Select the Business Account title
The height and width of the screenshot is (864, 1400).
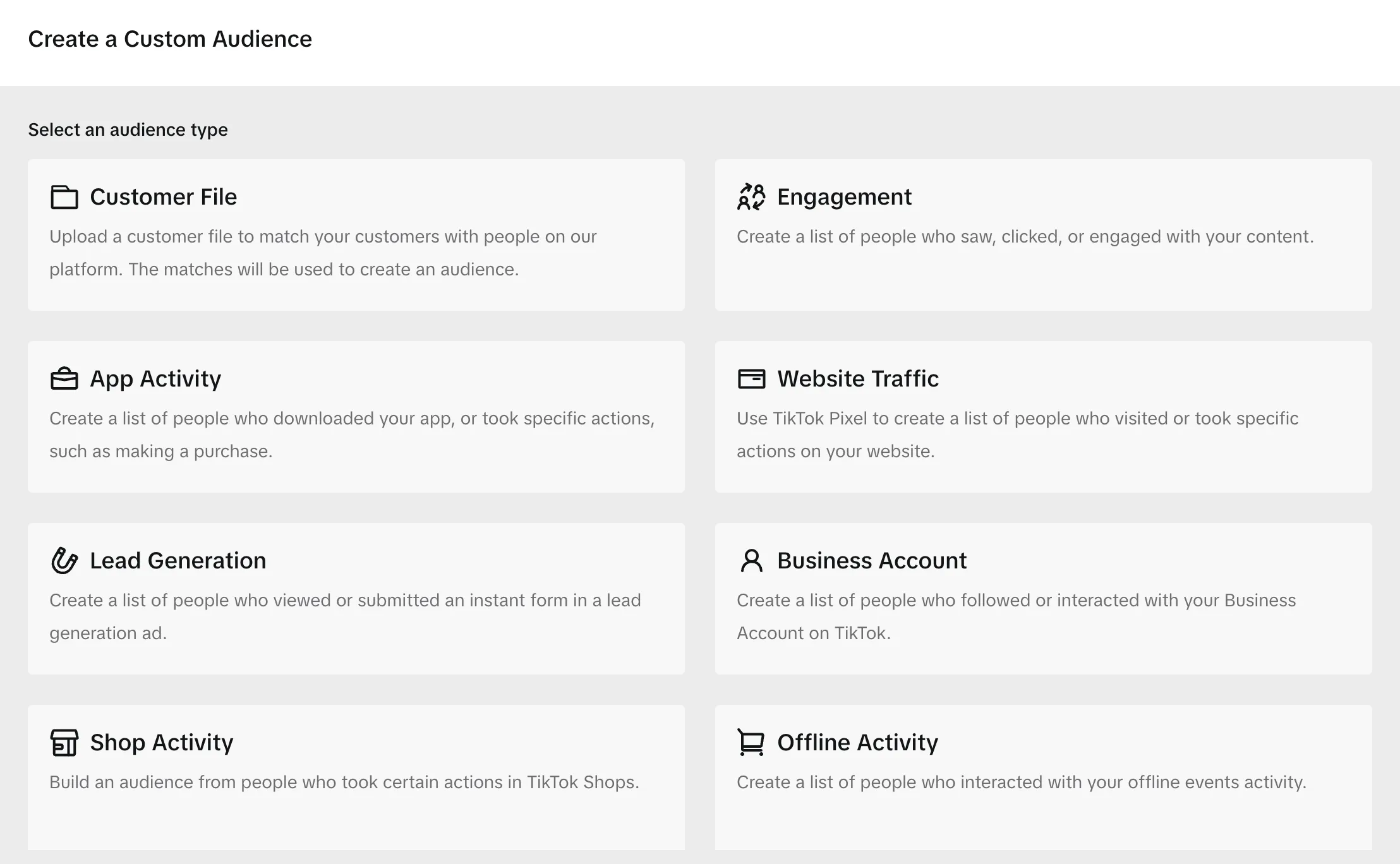[872, 561]
